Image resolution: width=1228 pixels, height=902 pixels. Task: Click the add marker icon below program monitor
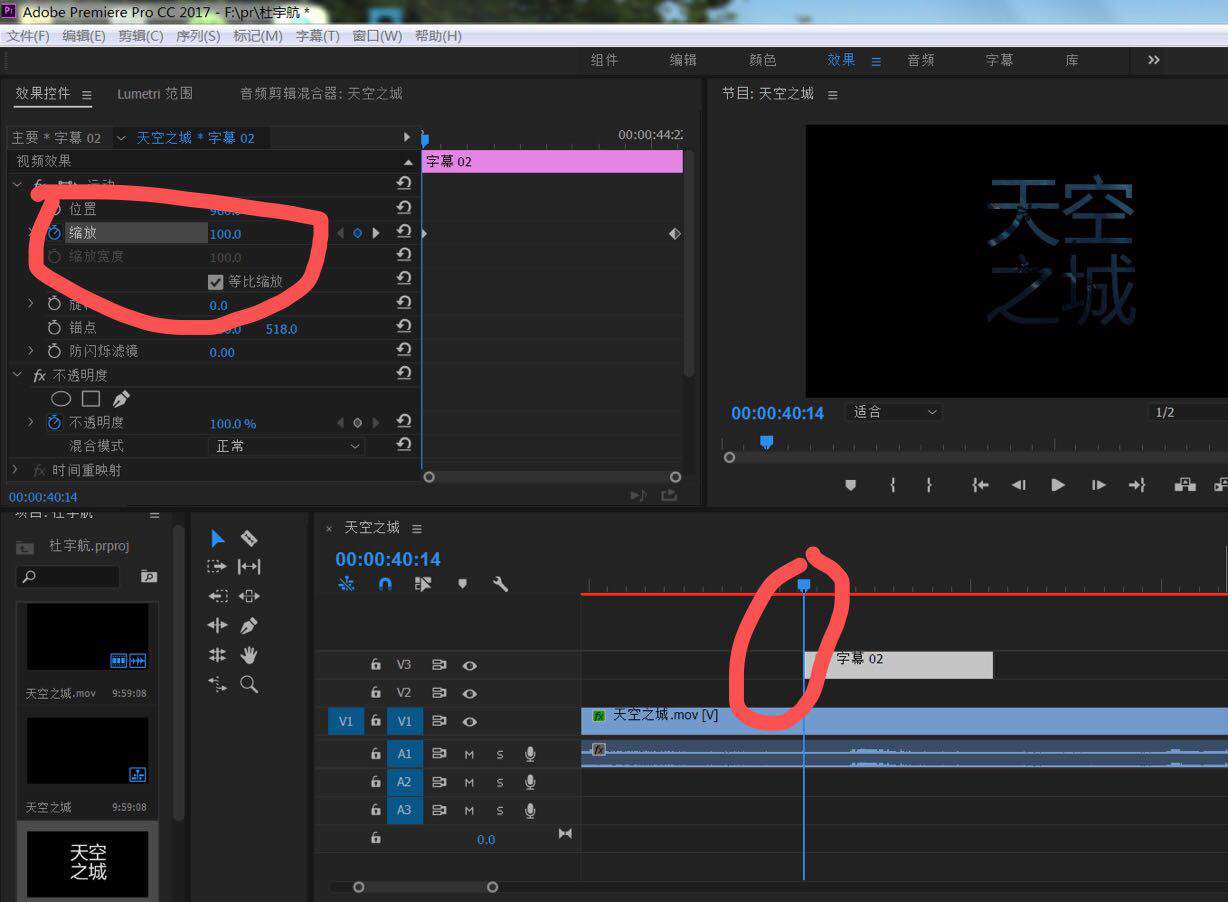851,485
